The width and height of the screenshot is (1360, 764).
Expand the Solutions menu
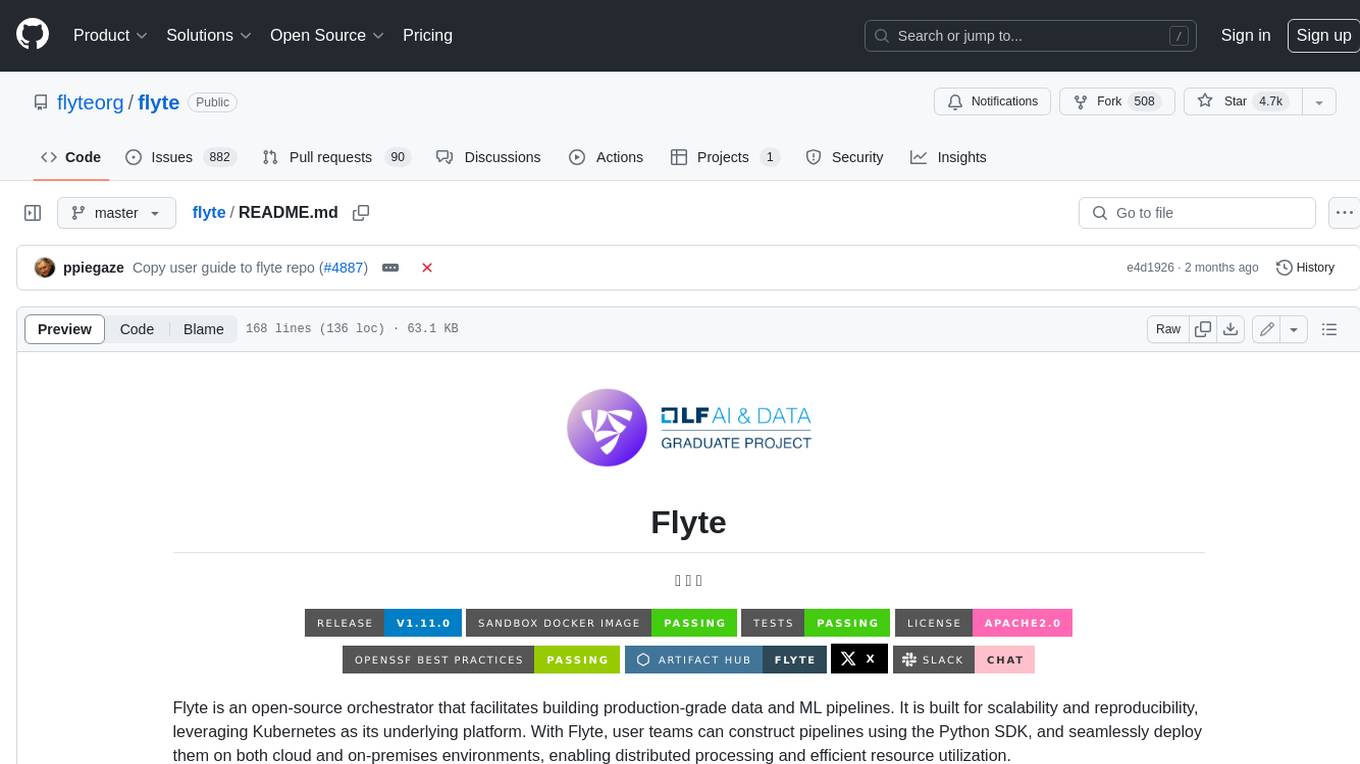pos(207,35)
